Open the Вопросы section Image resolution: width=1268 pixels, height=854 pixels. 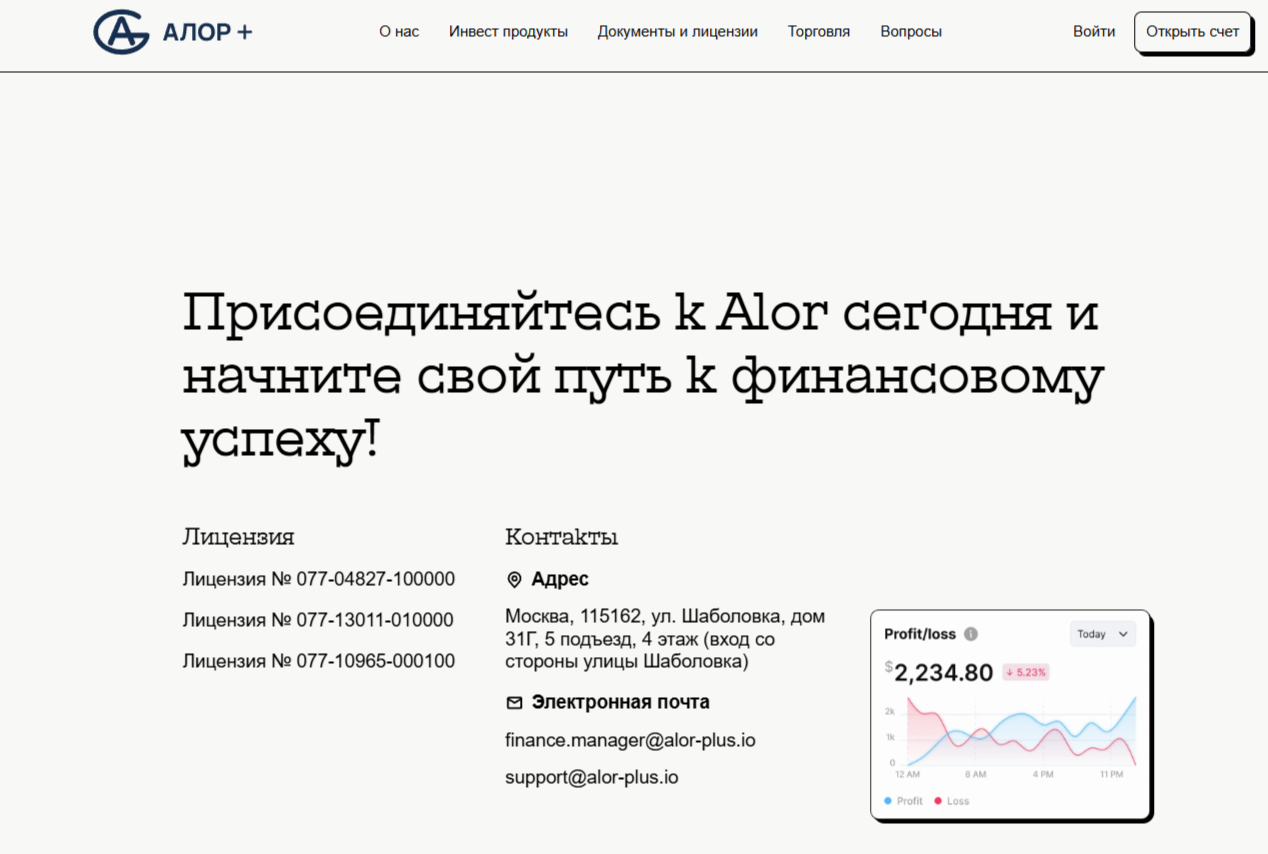(x=910, y=31)
